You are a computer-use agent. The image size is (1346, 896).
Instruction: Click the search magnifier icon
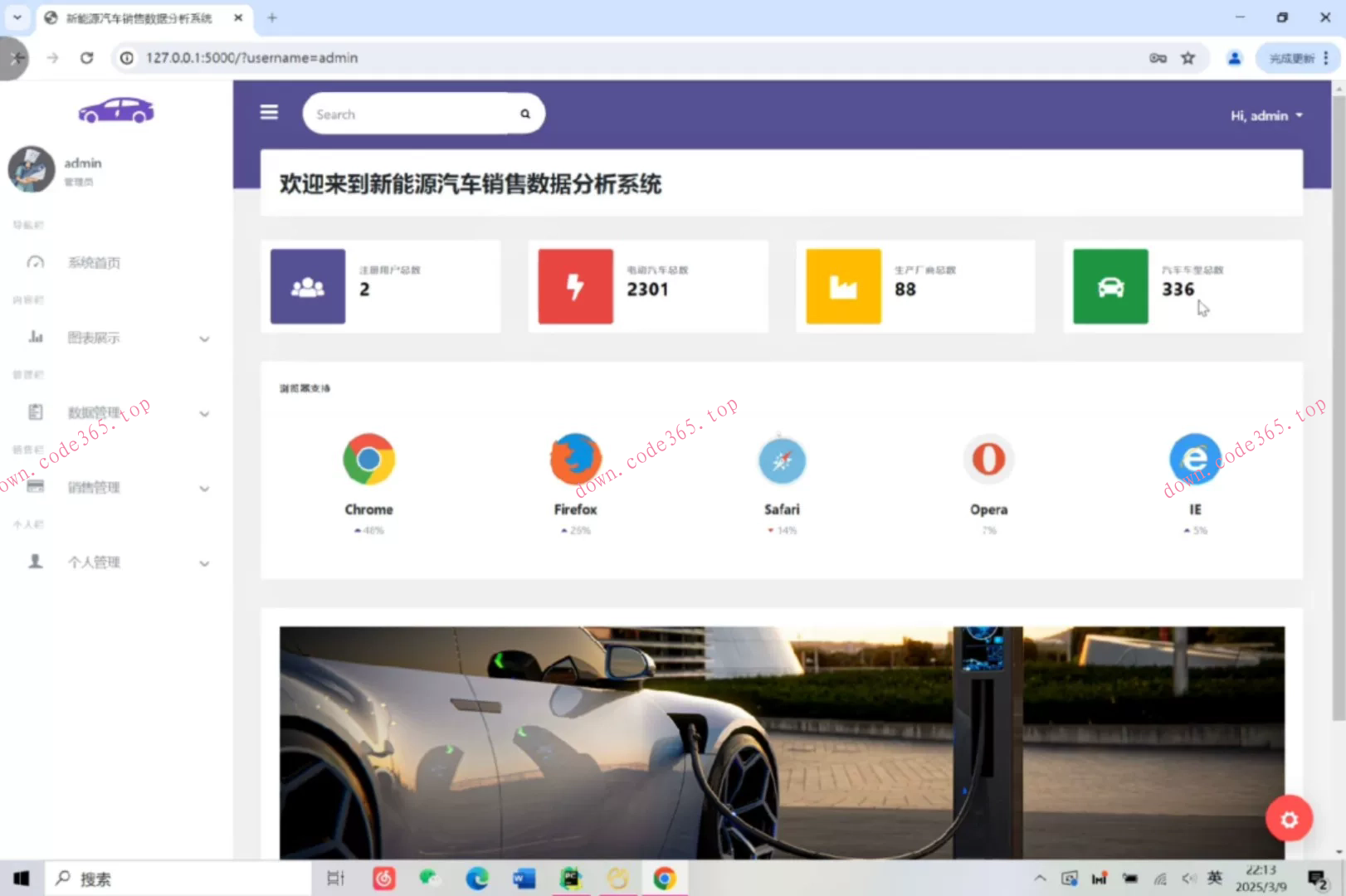pyautogui.click(x=524, y=114)
